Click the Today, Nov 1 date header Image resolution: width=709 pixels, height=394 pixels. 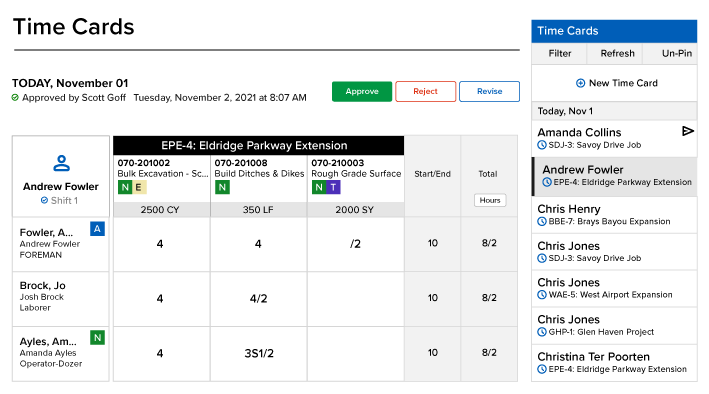click(614, 111)
